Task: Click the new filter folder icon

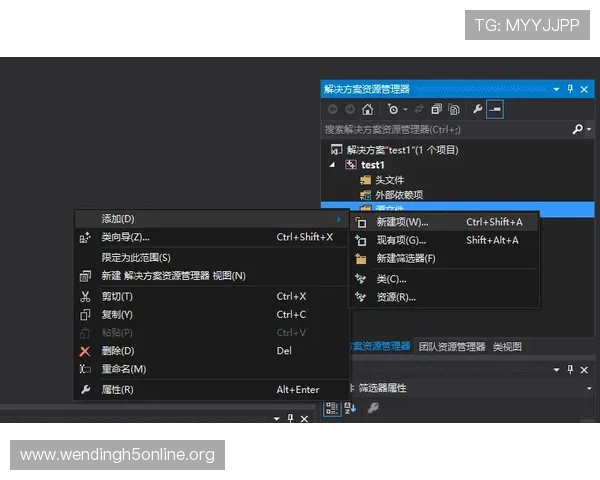Action: pos(360,259)
